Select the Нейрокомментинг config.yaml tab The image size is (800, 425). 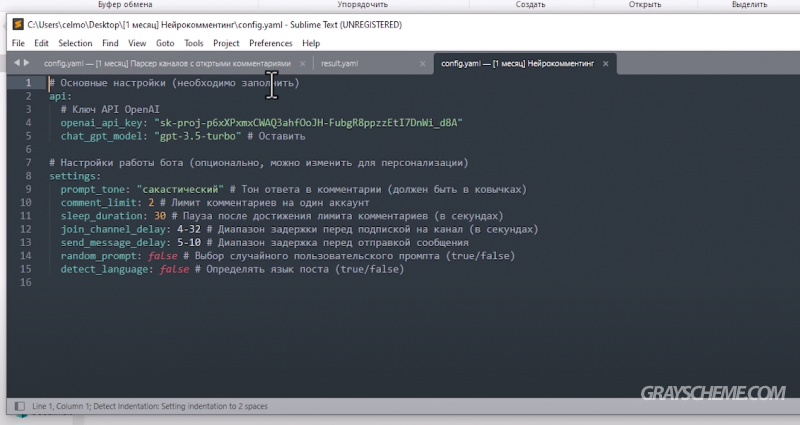click(x=517, y=64)
